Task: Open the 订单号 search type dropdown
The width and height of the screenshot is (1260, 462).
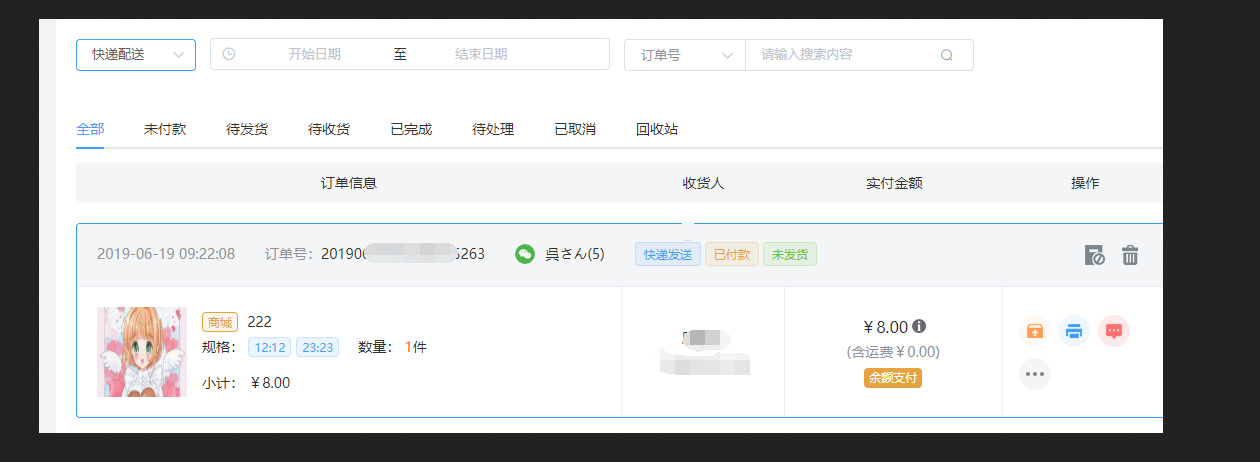Action: (x=685, y=55)
